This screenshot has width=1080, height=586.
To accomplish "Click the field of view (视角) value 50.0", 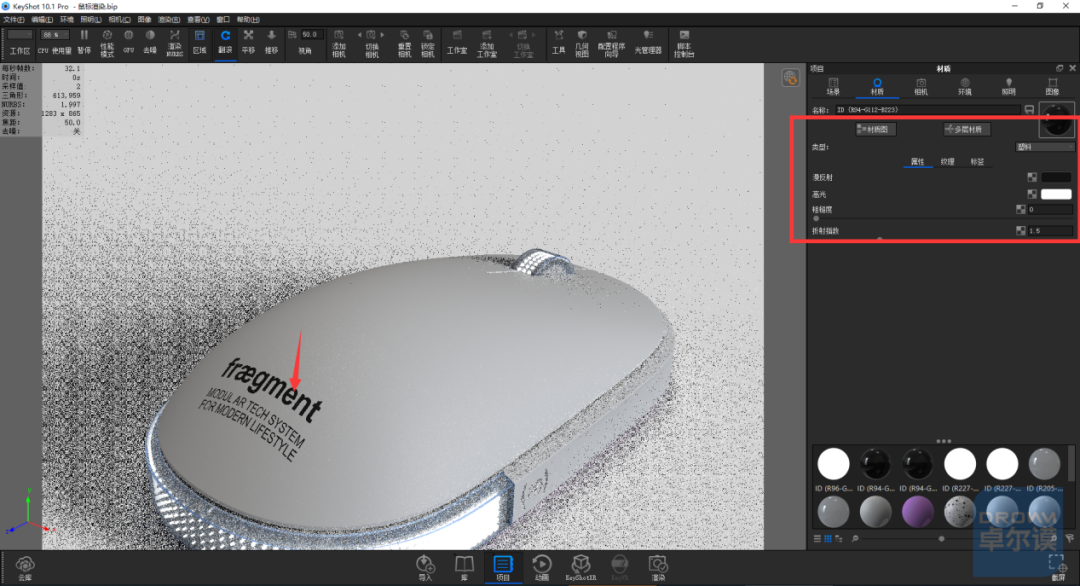I will pyautogui.click(x=311, y=34).
